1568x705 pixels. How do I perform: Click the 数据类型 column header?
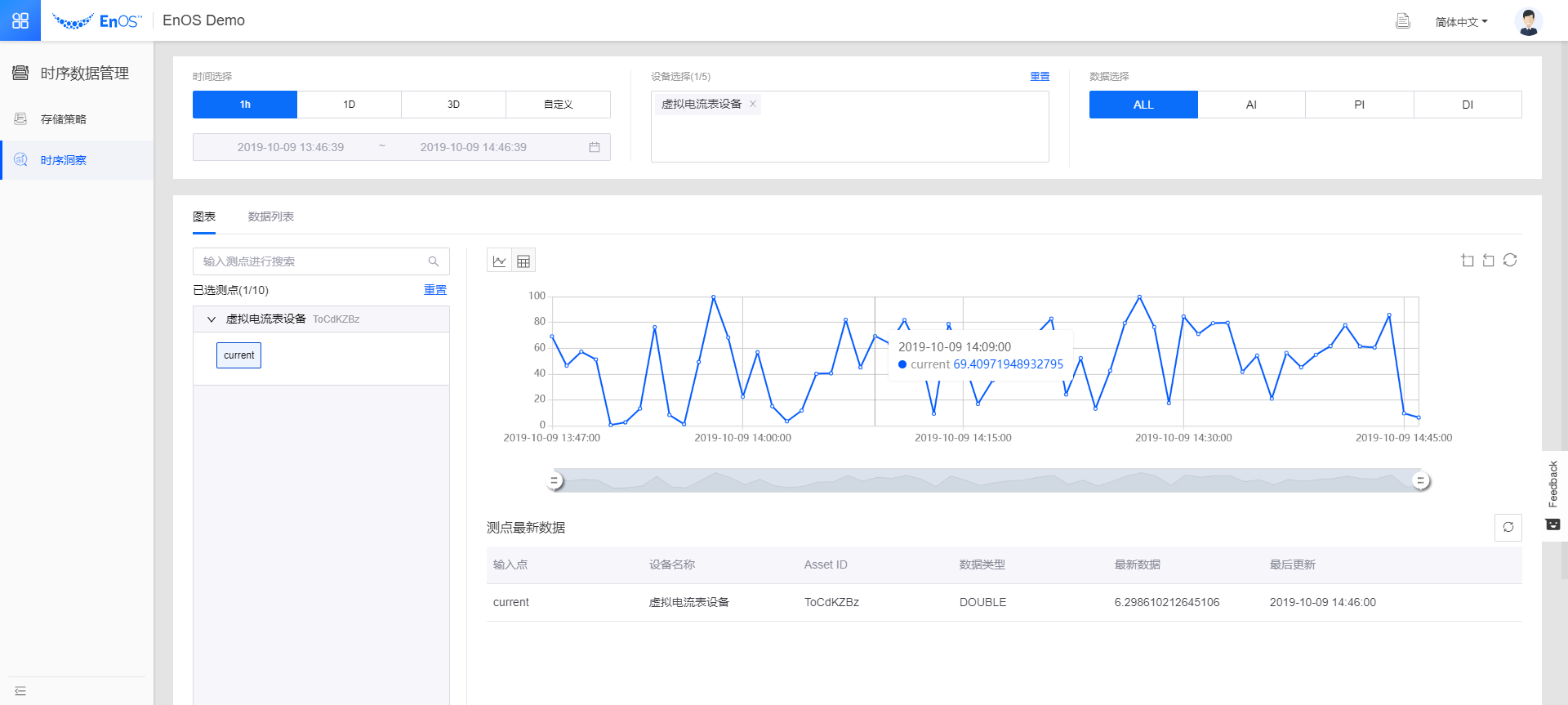pyautogui.click(x=982, y=564)
